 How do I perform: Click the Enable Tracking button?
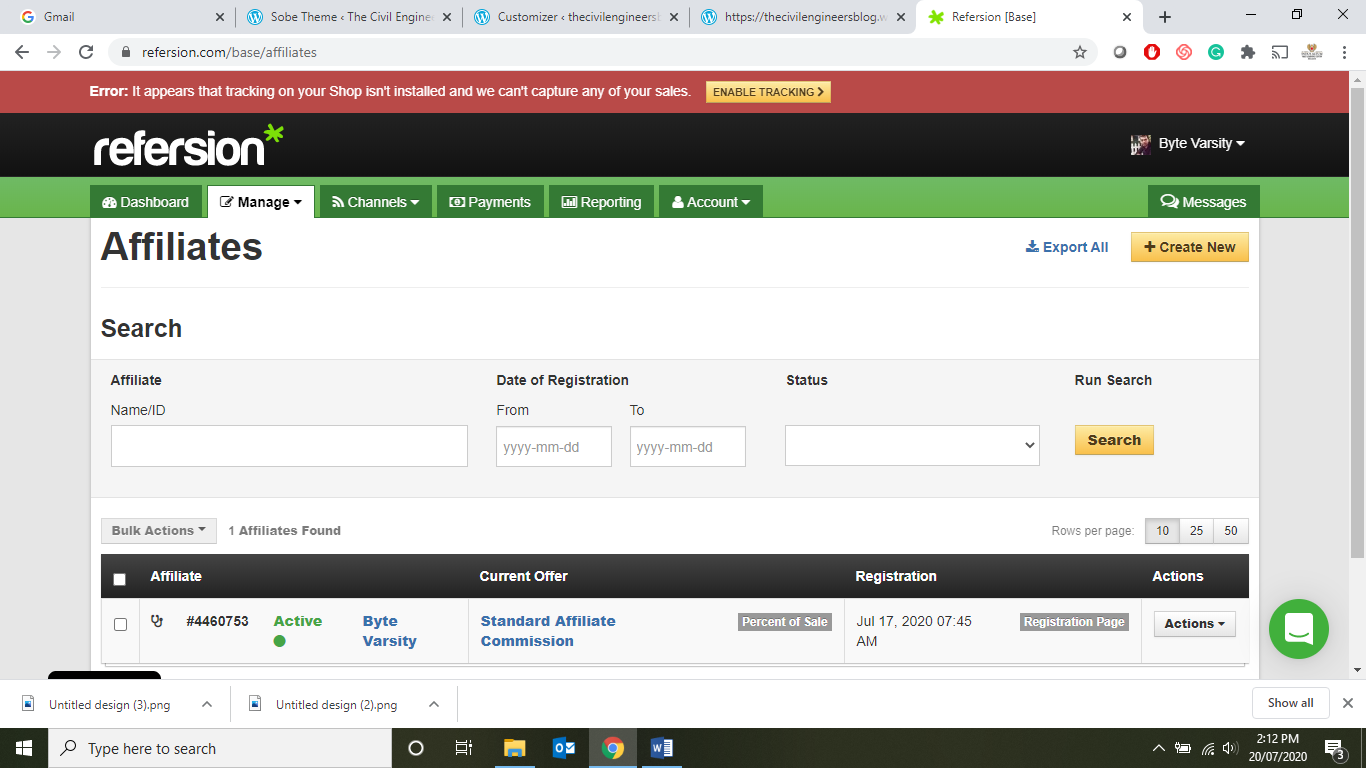tap(768, 92)
